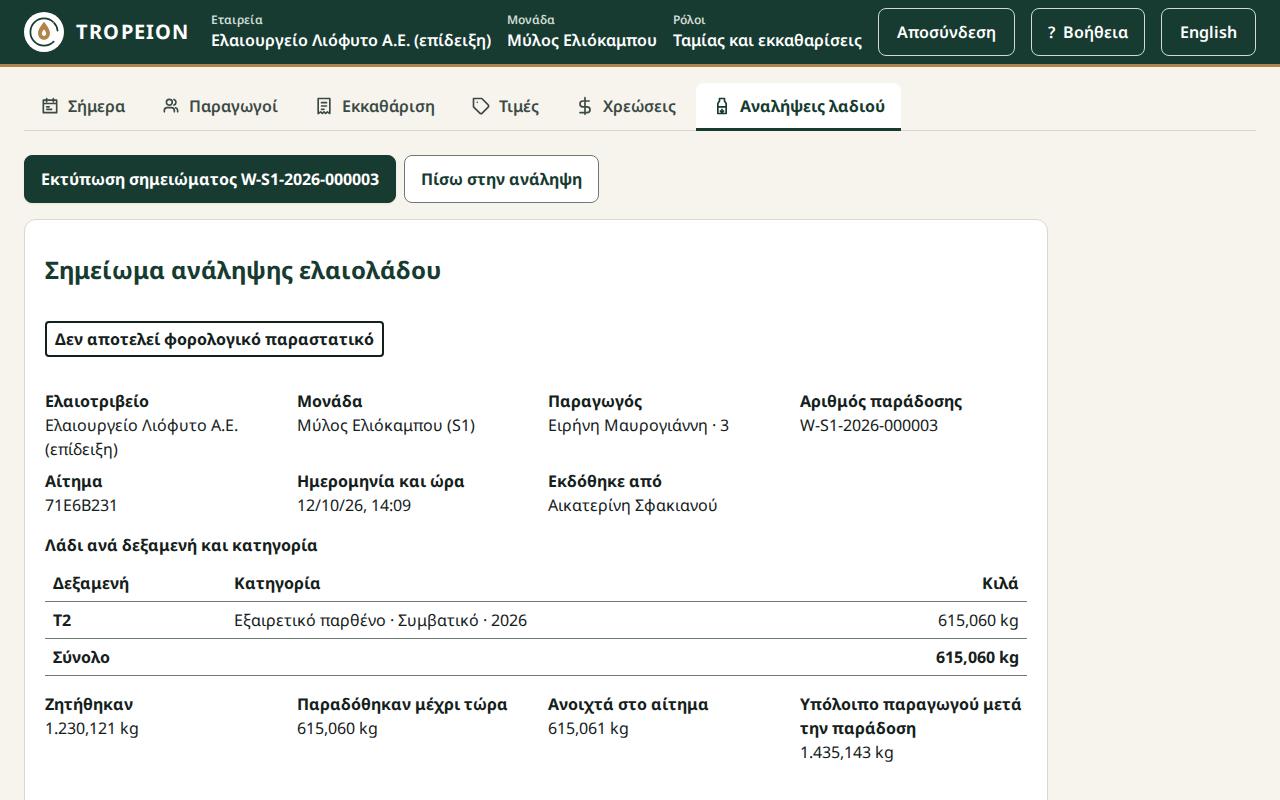Click producer name Ειρήνη Μαυρογιάννη · 3
The height and width of the screenshot is (800, 1280).
pyautogui.click(x=638, y=425)
